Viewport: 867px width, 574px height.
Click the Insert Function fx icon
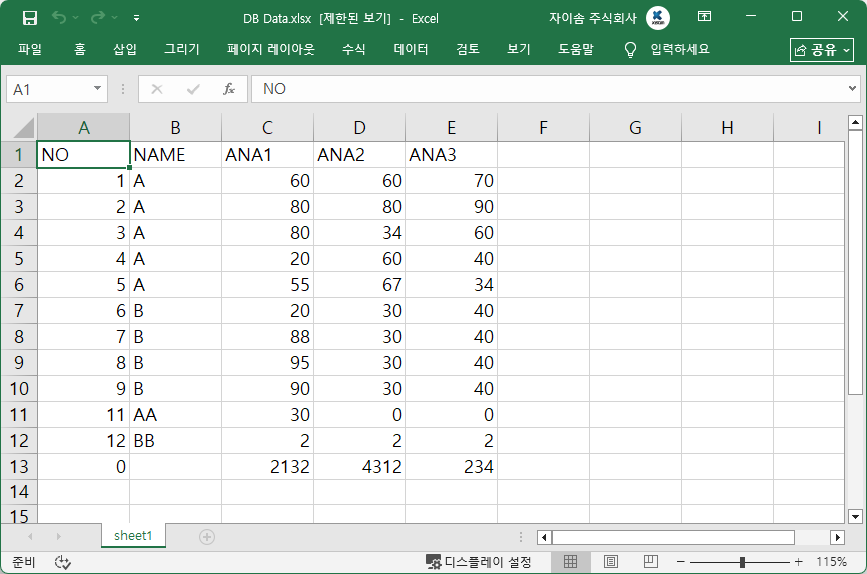pos(228,89)
